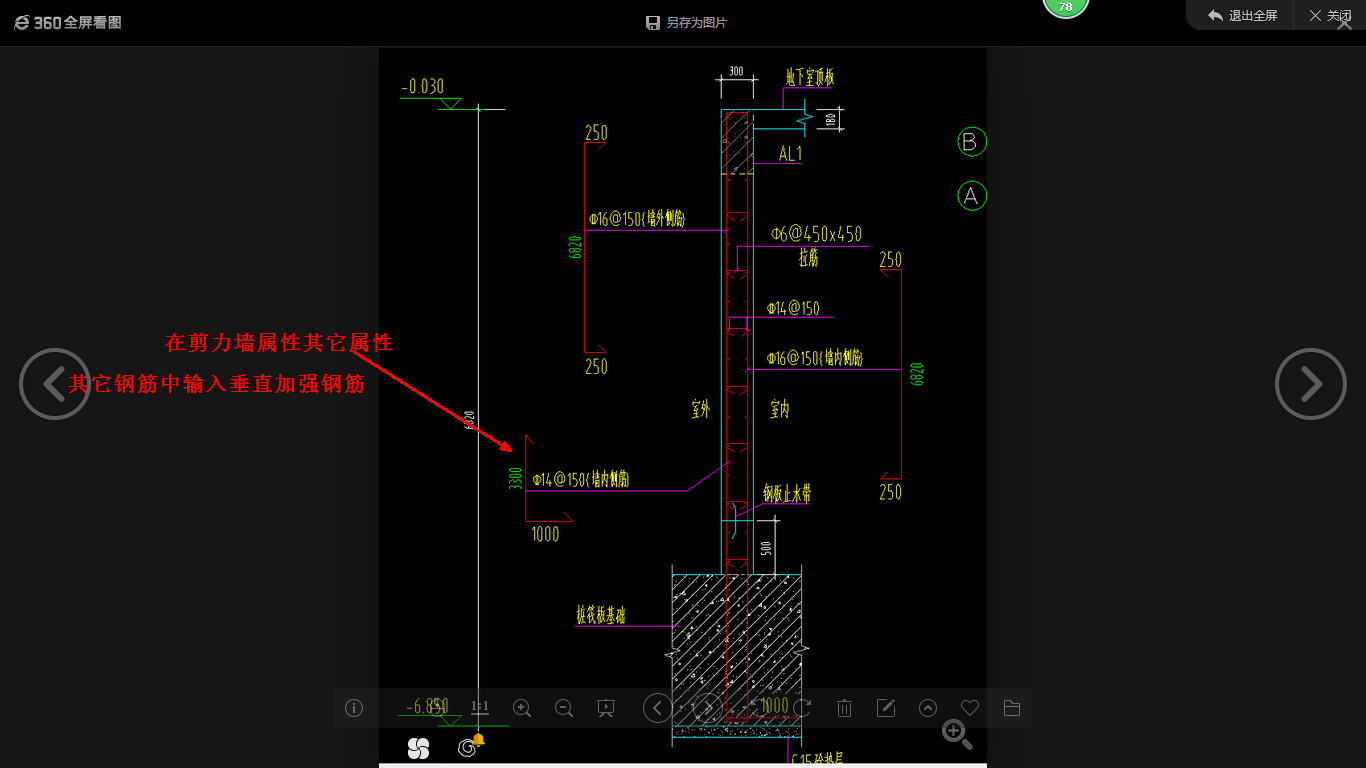1366x768 pixels.
Task: Click the 室外 label
Action: [700, 409]
